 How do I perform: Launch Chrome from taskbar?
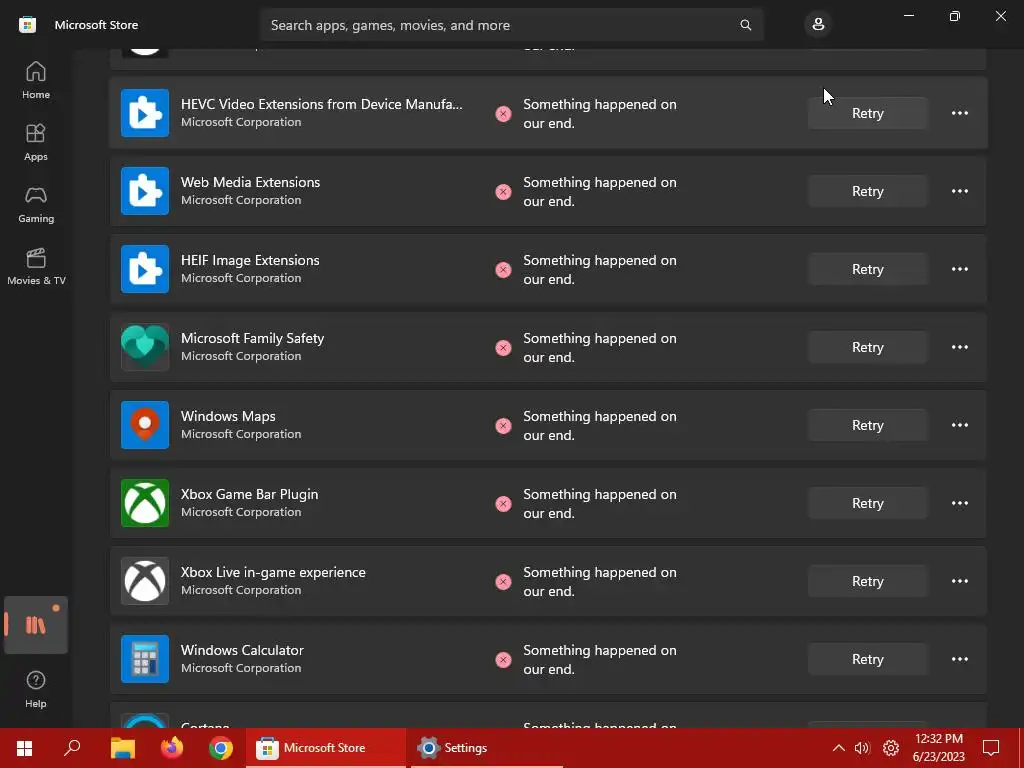(221, 748)
